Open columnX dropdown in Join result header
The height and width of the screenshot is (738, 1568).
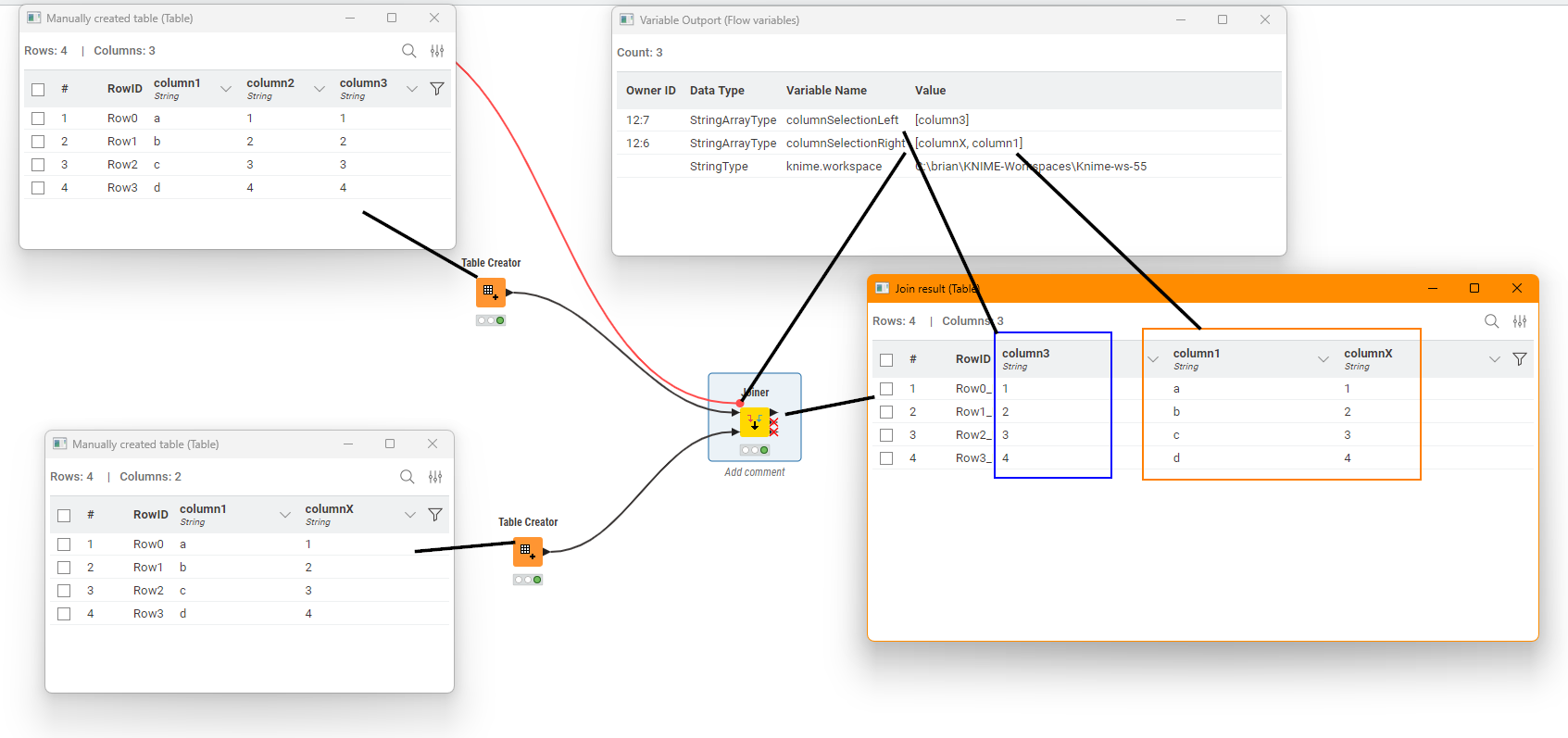click(1494, 359)
